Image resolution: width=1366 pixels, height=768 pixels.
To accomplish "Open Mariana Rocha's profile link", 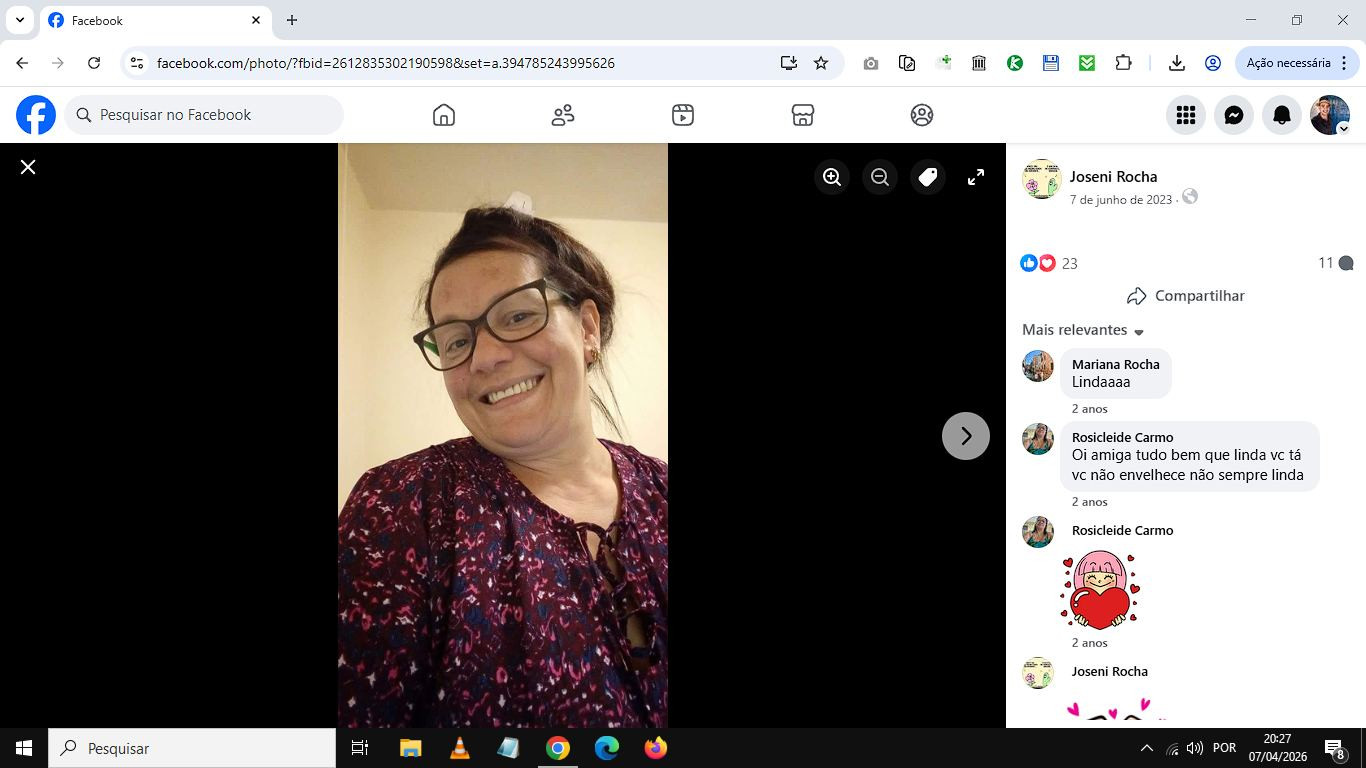I will pyautogui.click(x=1115, y=364).
